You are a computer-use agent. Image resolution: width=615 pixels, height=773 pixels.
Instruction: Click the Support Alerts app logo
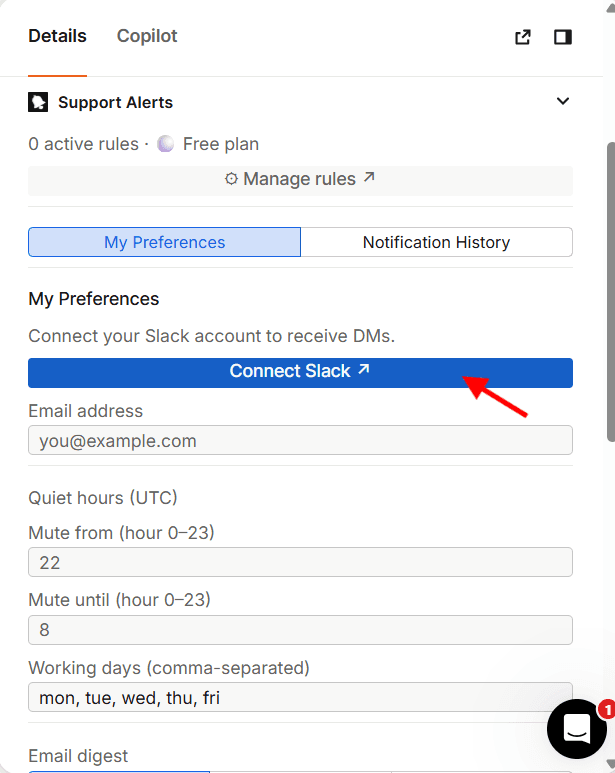[38, 102]
